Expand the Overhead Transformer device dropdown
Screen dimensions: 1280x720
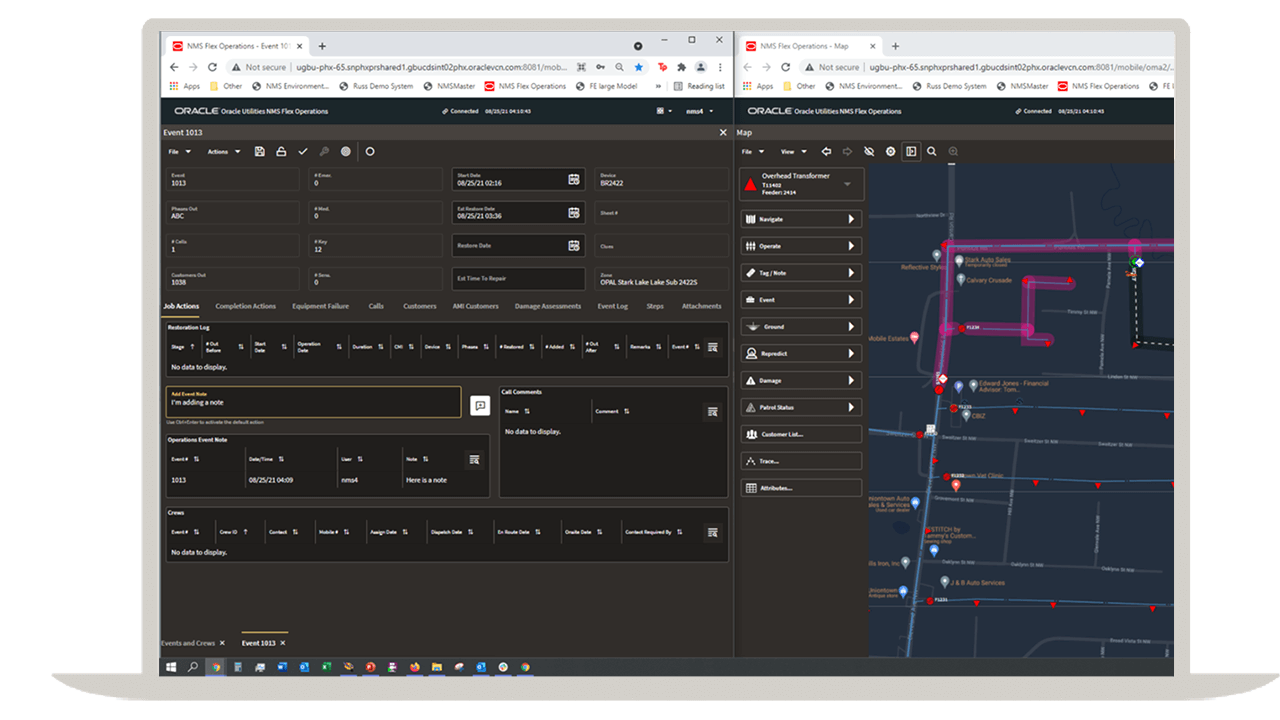point(847,184)
